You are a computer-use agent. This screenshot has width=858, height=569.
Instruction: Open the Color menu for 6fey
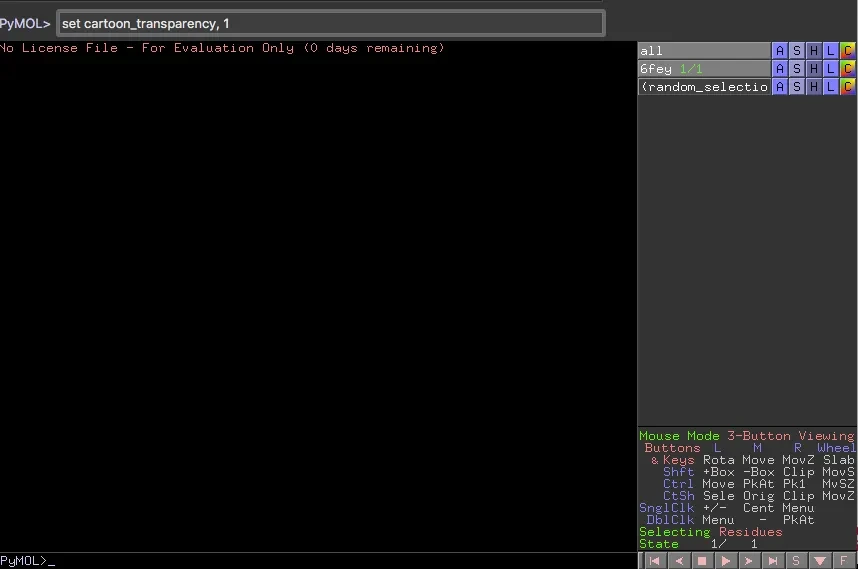[x=848, y=69]
